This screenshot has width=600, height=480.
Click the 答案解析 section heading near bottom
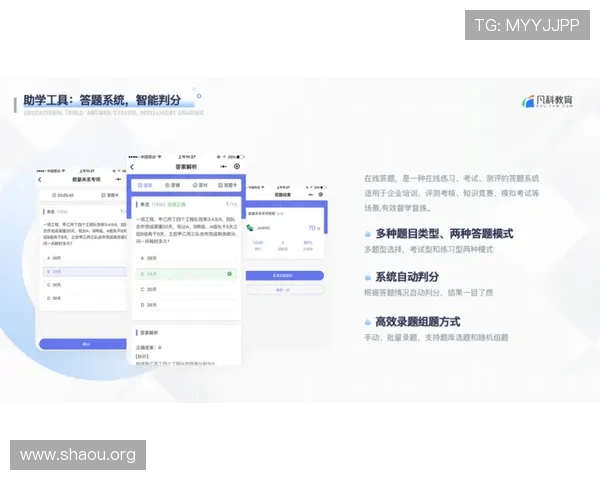pos(149,333)
